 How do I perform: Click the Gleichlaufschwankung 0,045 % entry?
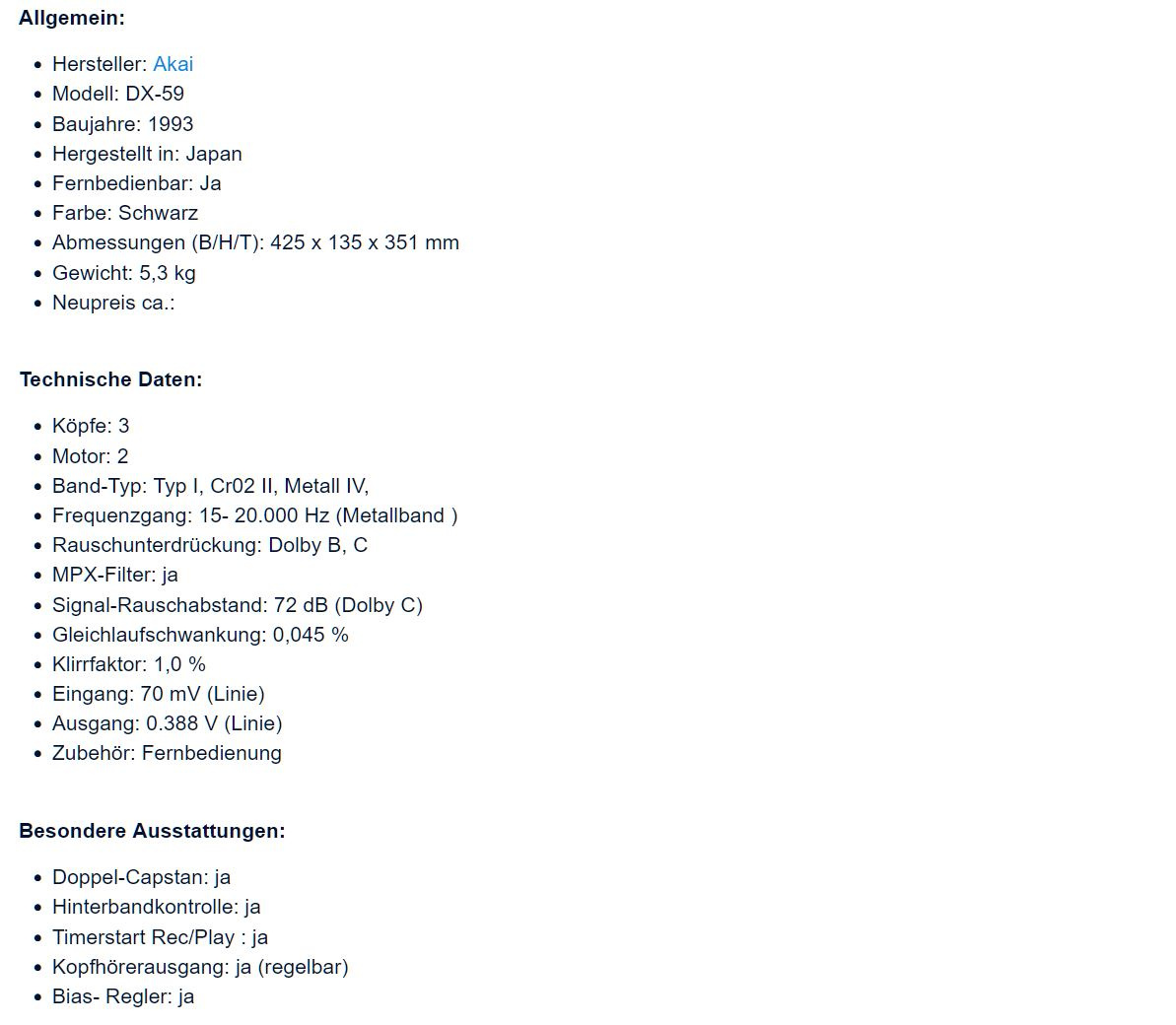click(200, 635)
